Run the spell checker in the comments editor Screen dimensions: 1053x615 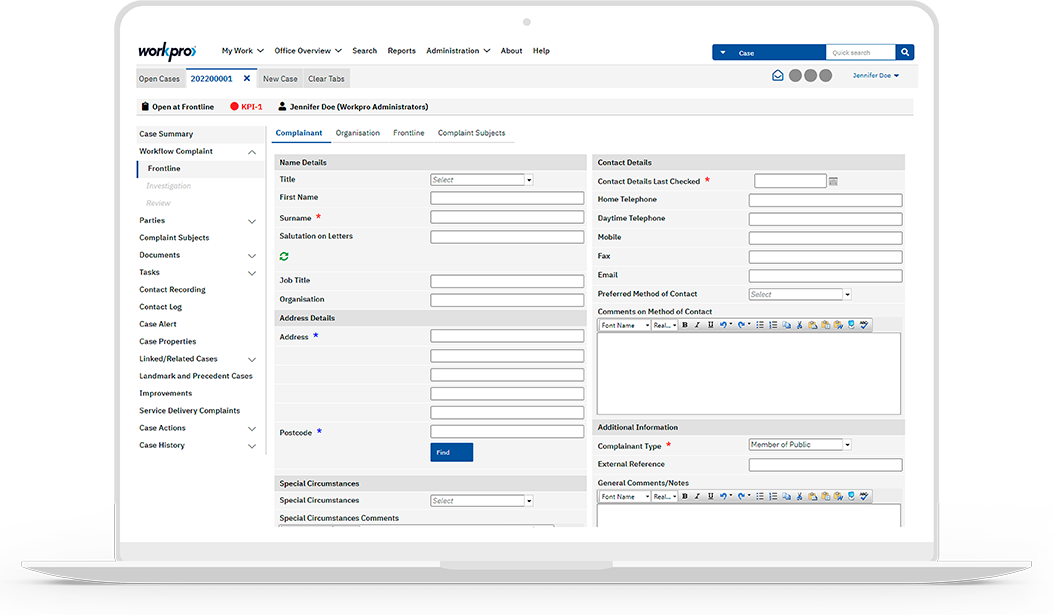pyautogui.click(x=864, y=324)
